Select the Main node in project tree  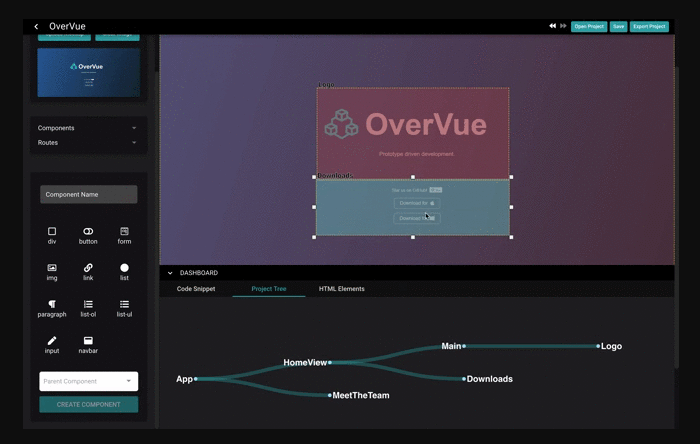(x=453, y=346)
